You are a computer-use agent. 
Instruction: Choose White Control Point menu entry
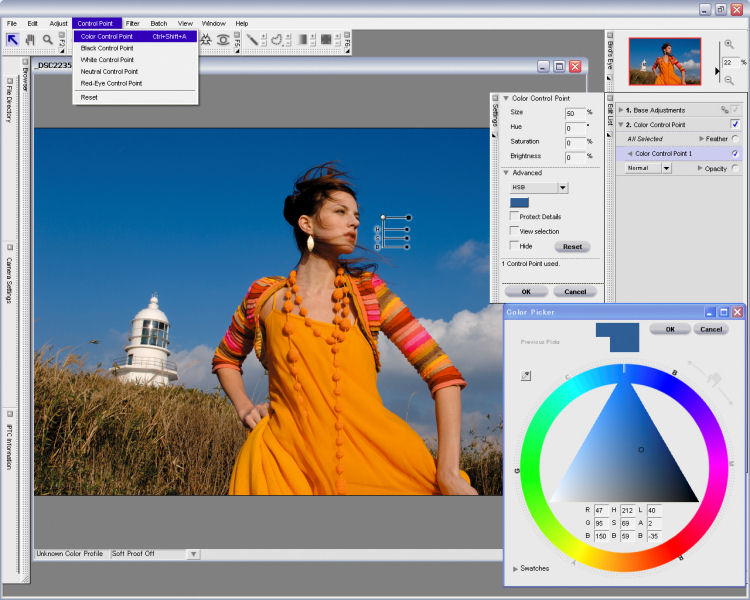107,60
